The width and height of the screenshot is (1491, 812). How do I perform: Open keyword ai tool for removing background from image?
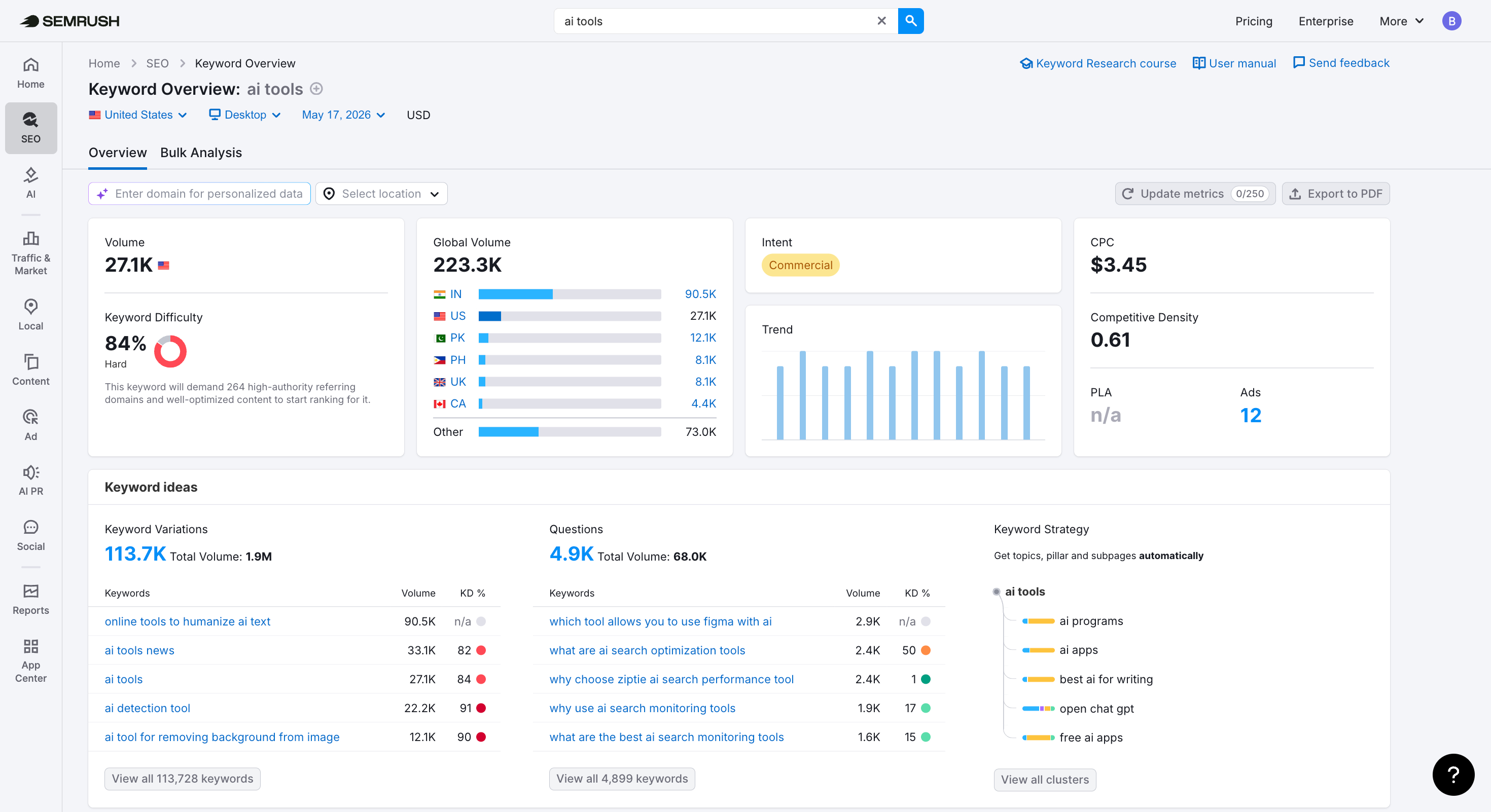coord(222,737)
